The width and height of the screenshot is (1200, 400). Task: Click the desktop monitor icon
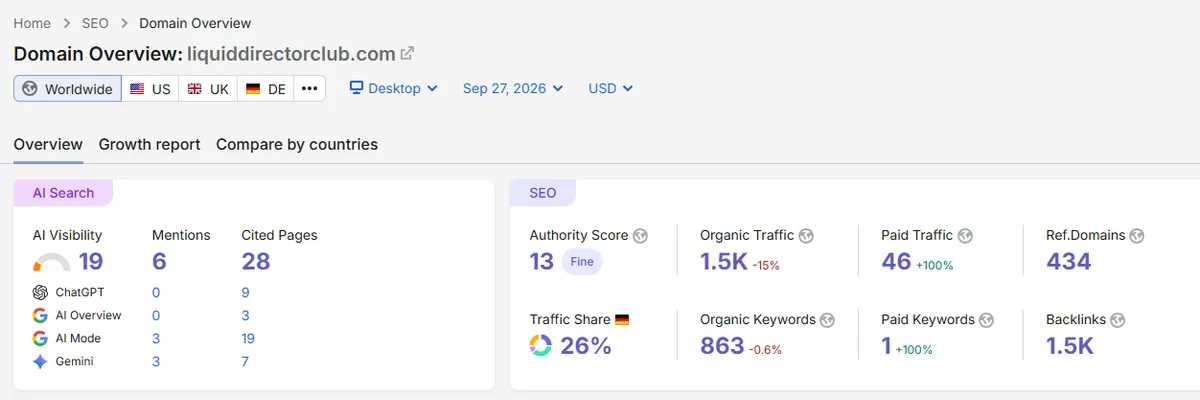click(x=356, y=88)
